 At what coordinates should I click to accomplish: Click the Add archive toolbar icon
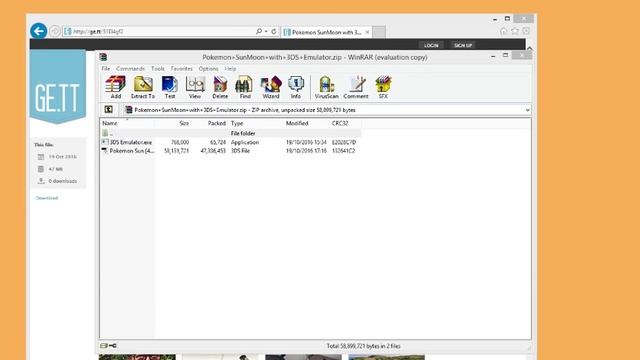[116, 87]
